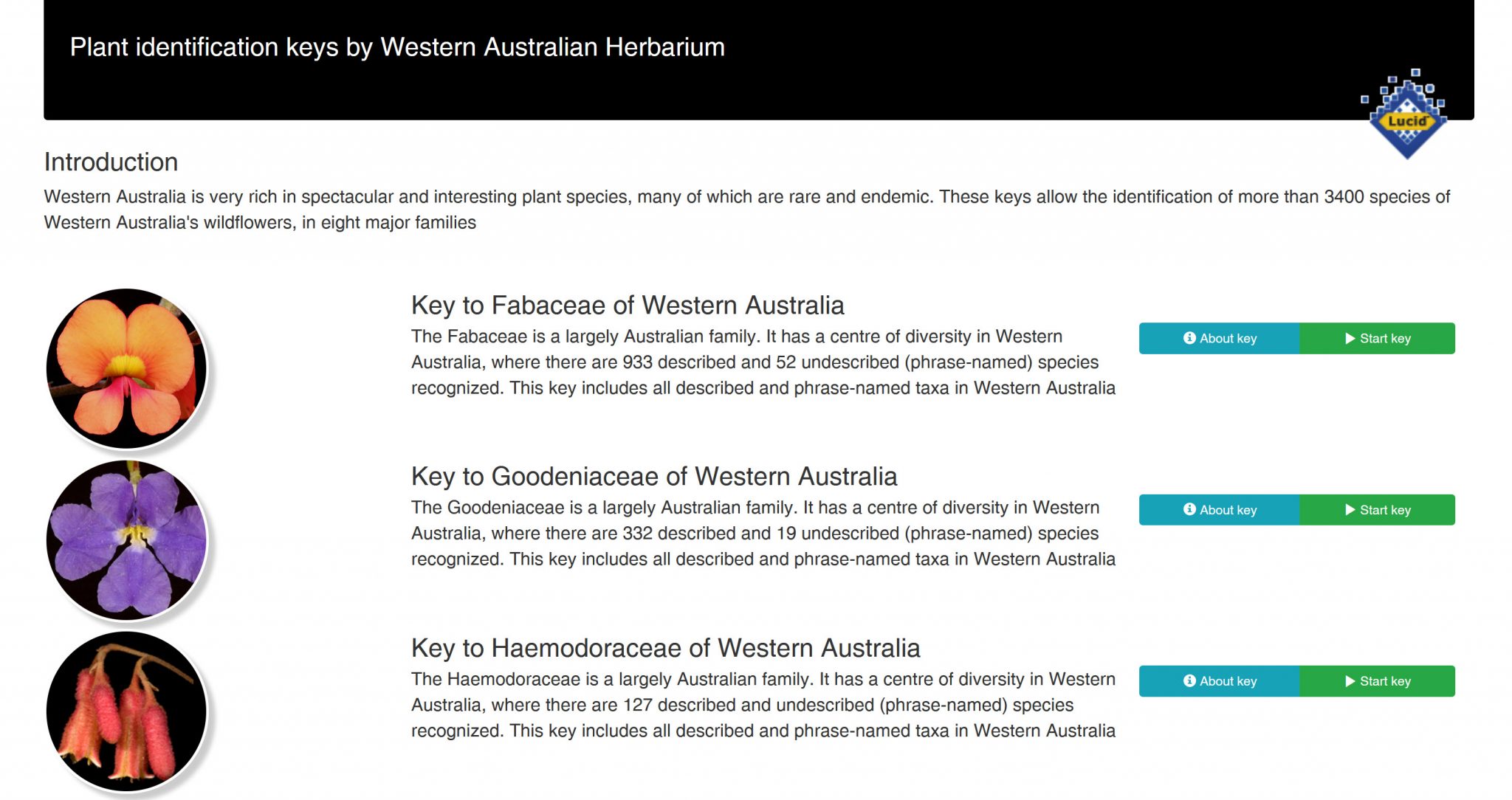Click the play icon on Goodeniaceae Start key
The image size is (1512, 800).
coord(1349,510)
